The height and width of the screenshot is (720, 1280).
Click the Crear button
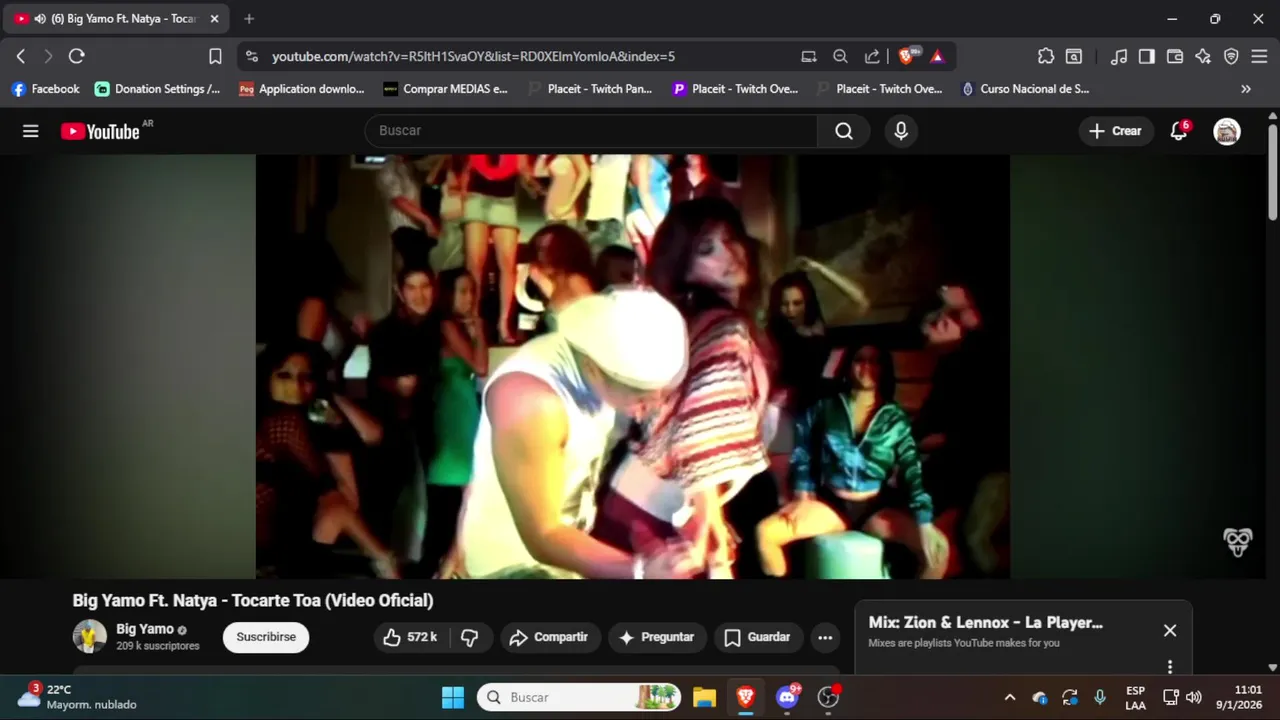pyautogui.click(x=1115, y=131)
